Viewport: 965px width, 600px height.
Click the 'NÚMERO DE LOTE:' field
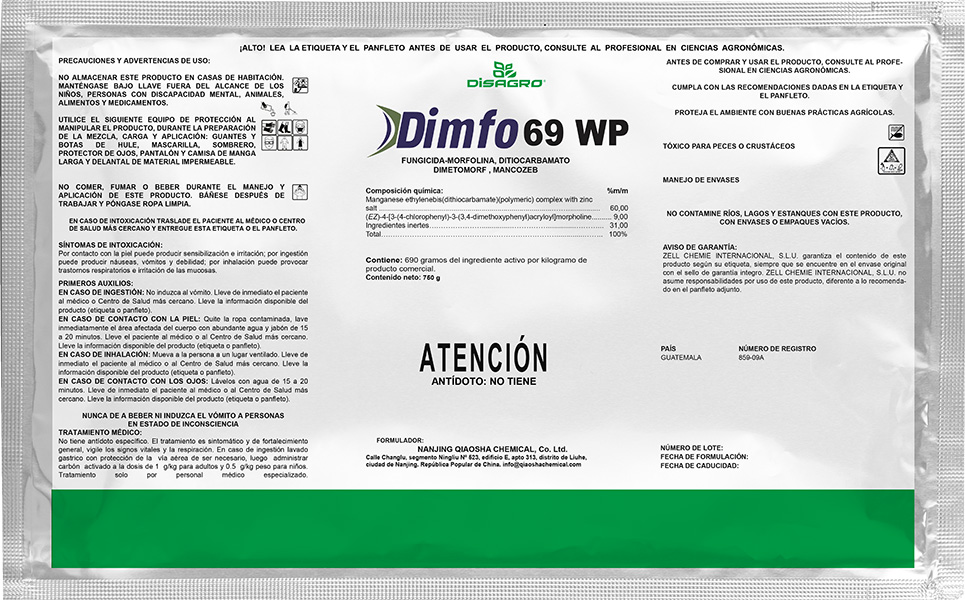(692, 448)
